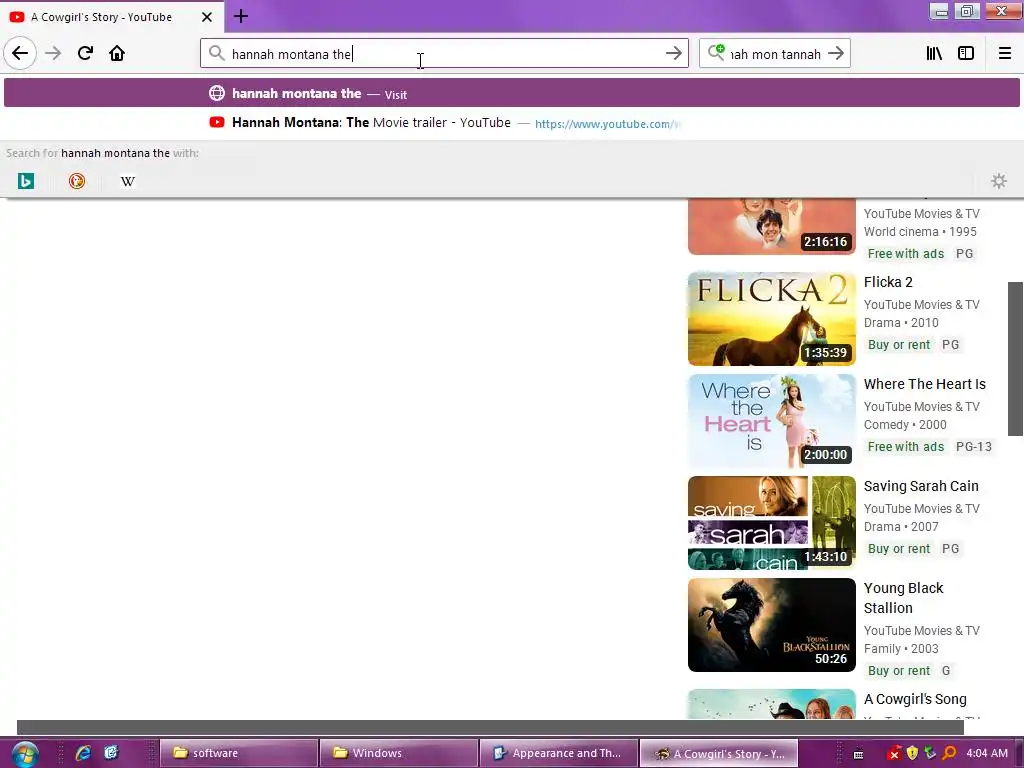Open the Library bookshelf icon
The width and height of the screenshot is (1024, 768).
coord(934,53)
